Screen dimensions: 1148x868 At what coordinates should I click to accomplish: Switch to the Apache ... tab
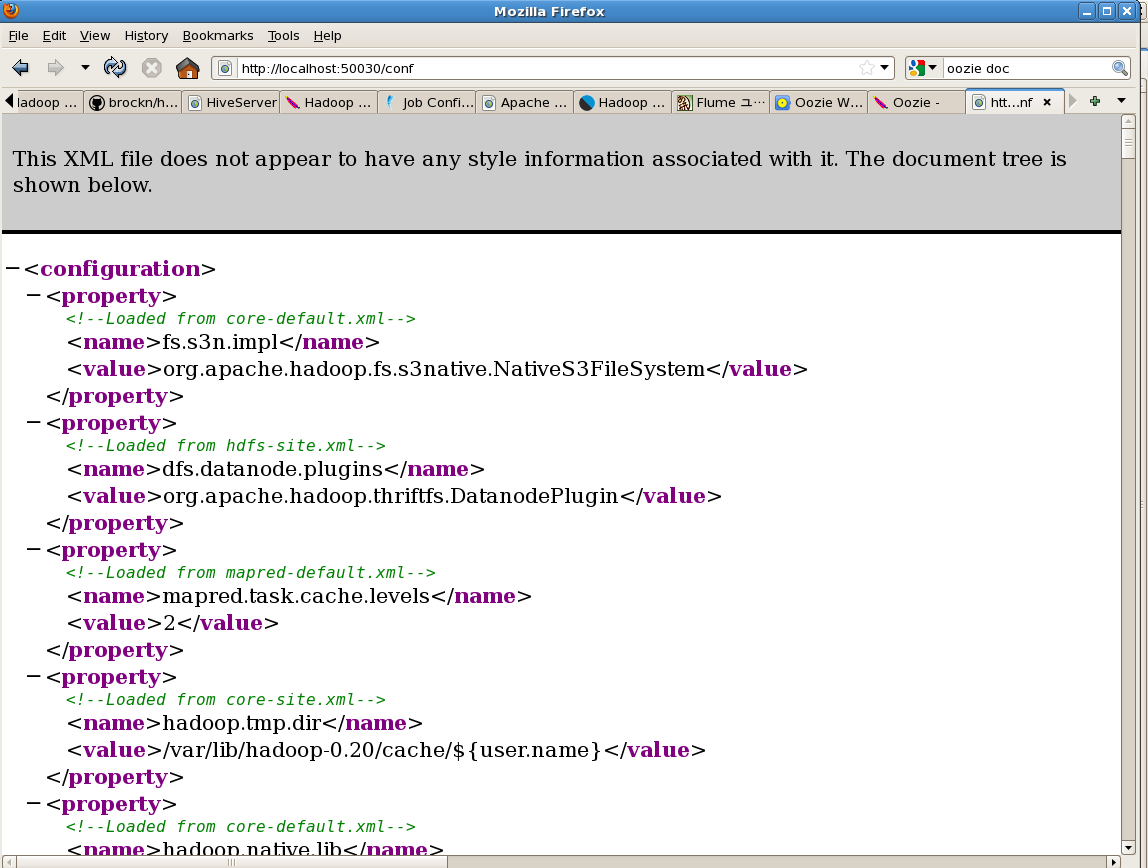[526, 102]
